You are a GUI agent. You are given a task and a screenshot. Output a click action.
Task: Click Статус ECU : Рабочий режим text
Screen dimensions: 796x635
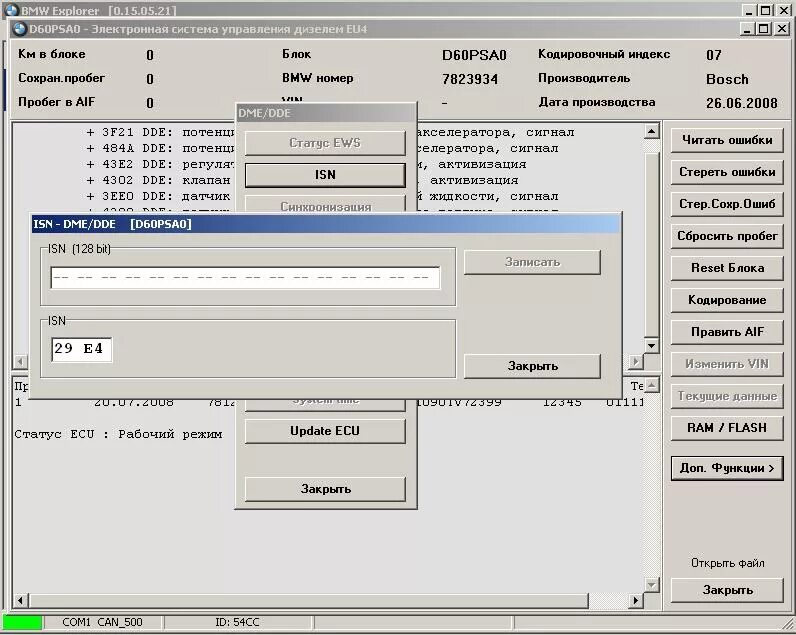pyautogui.click(x=118, y=435)
